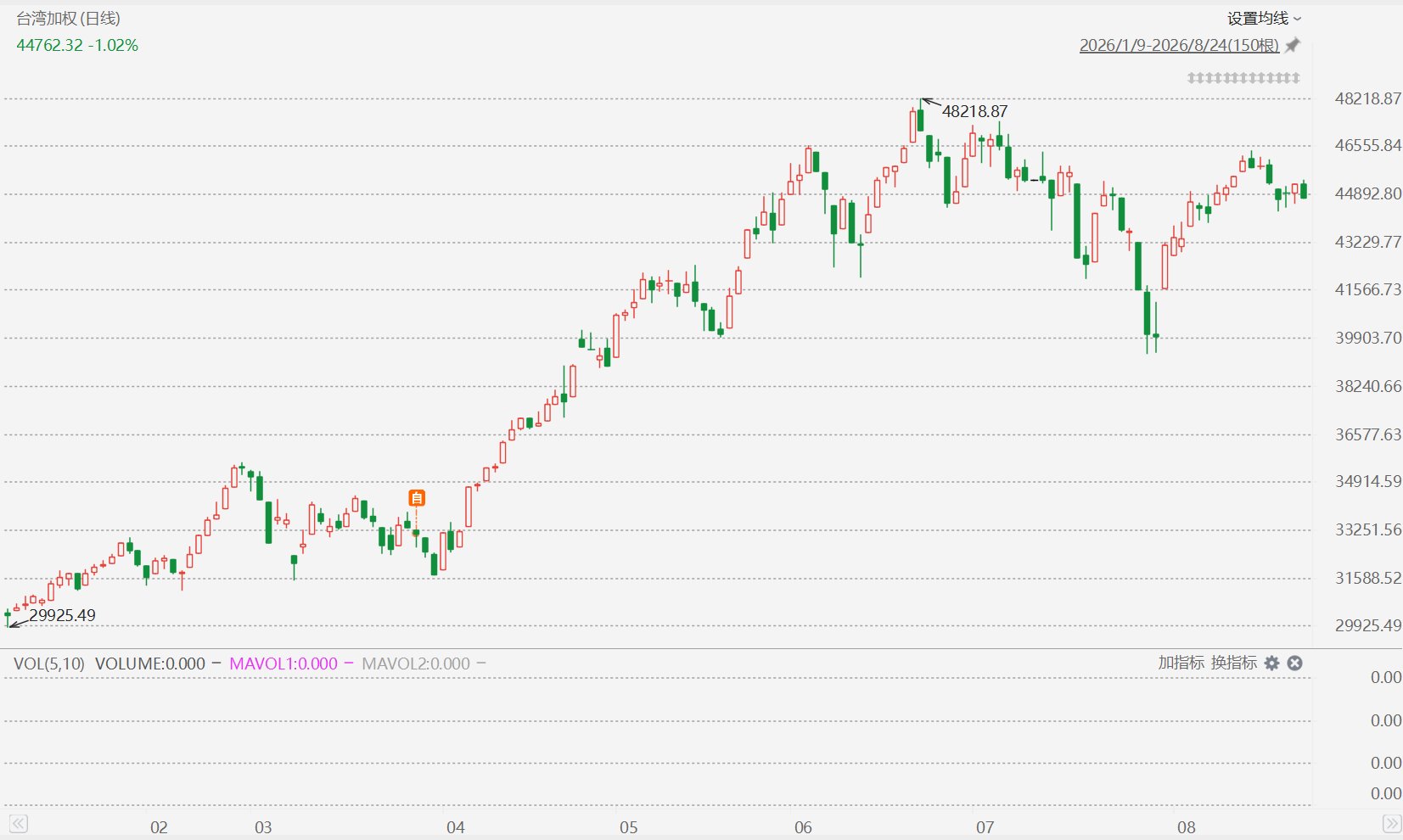Toggle the gray MAVOL2:0.000 legend entry
1403x840 pixels.
[x=424, y=664]
